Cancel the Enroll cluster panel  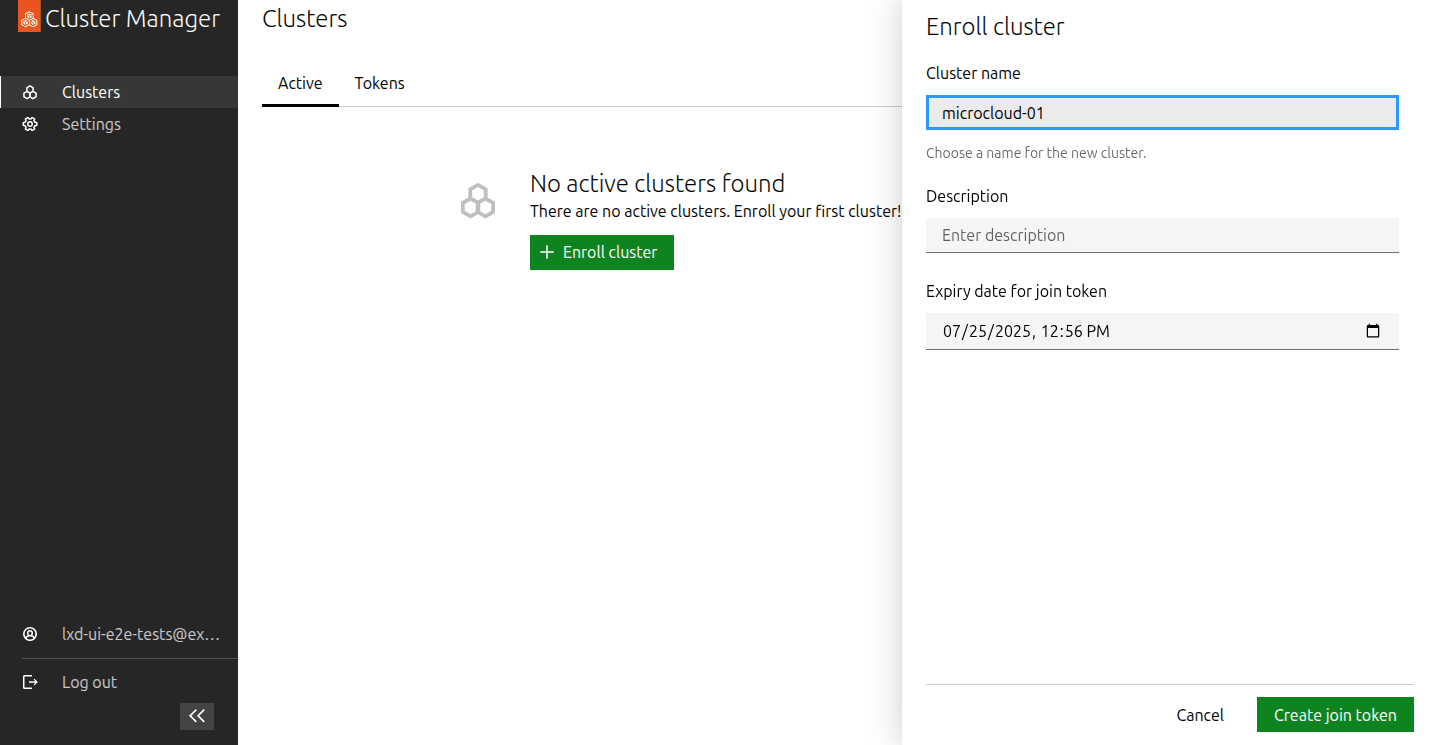pyautogui.click(x=1200, y=715)
